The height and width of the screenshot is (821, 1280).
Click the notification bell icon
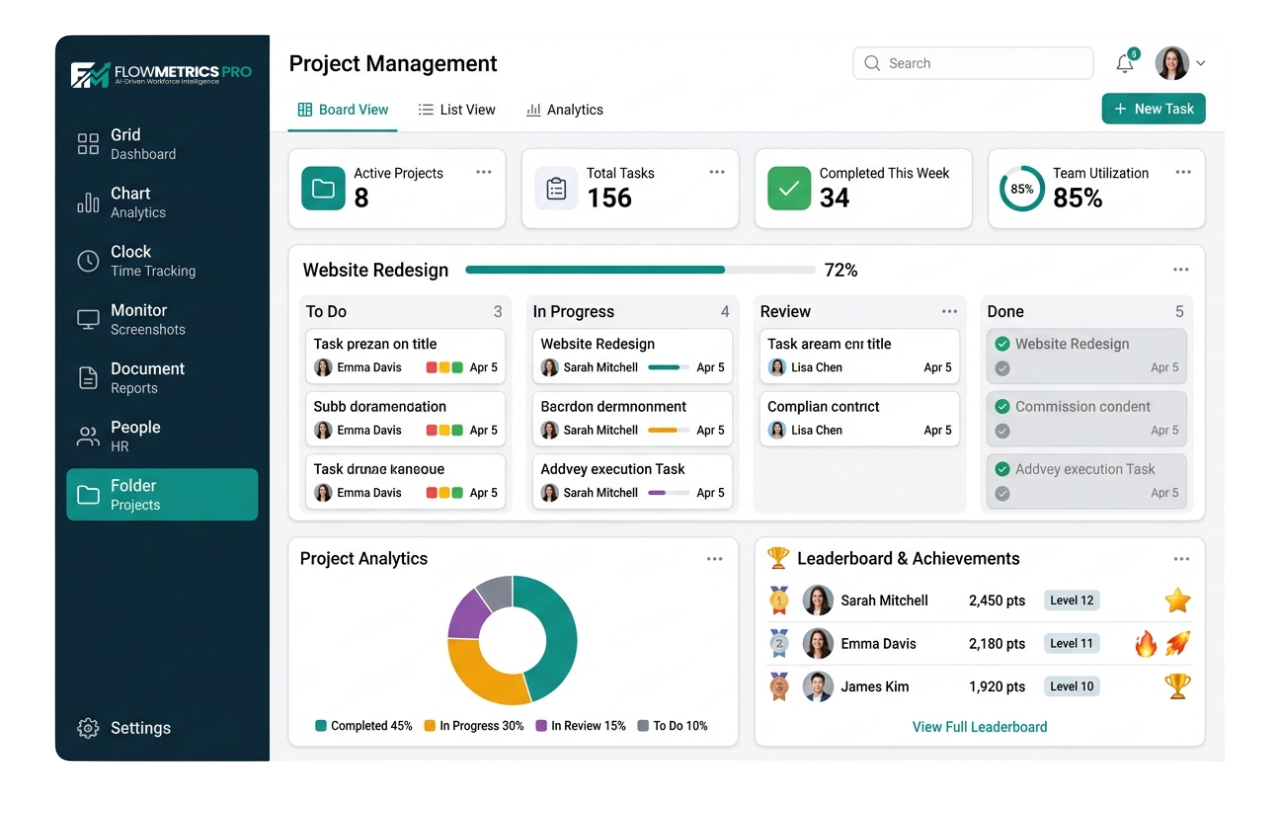coord(1125,64)
